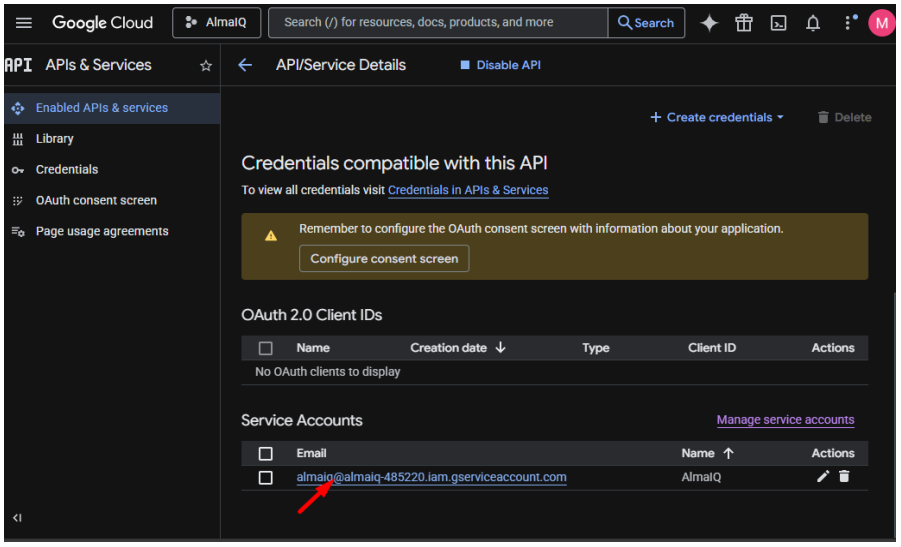901x547 pixels.
Task: Open the main navigation hamburger menu
Action: pos(24,23)
